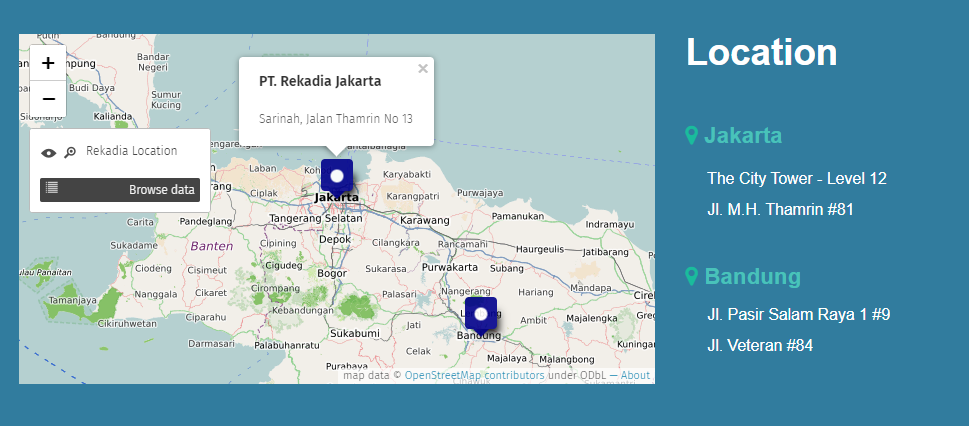Click the Jl. Pasir Salam Raya address
Viewport: 969px width, 426px height.
click(x=798, y=314)
